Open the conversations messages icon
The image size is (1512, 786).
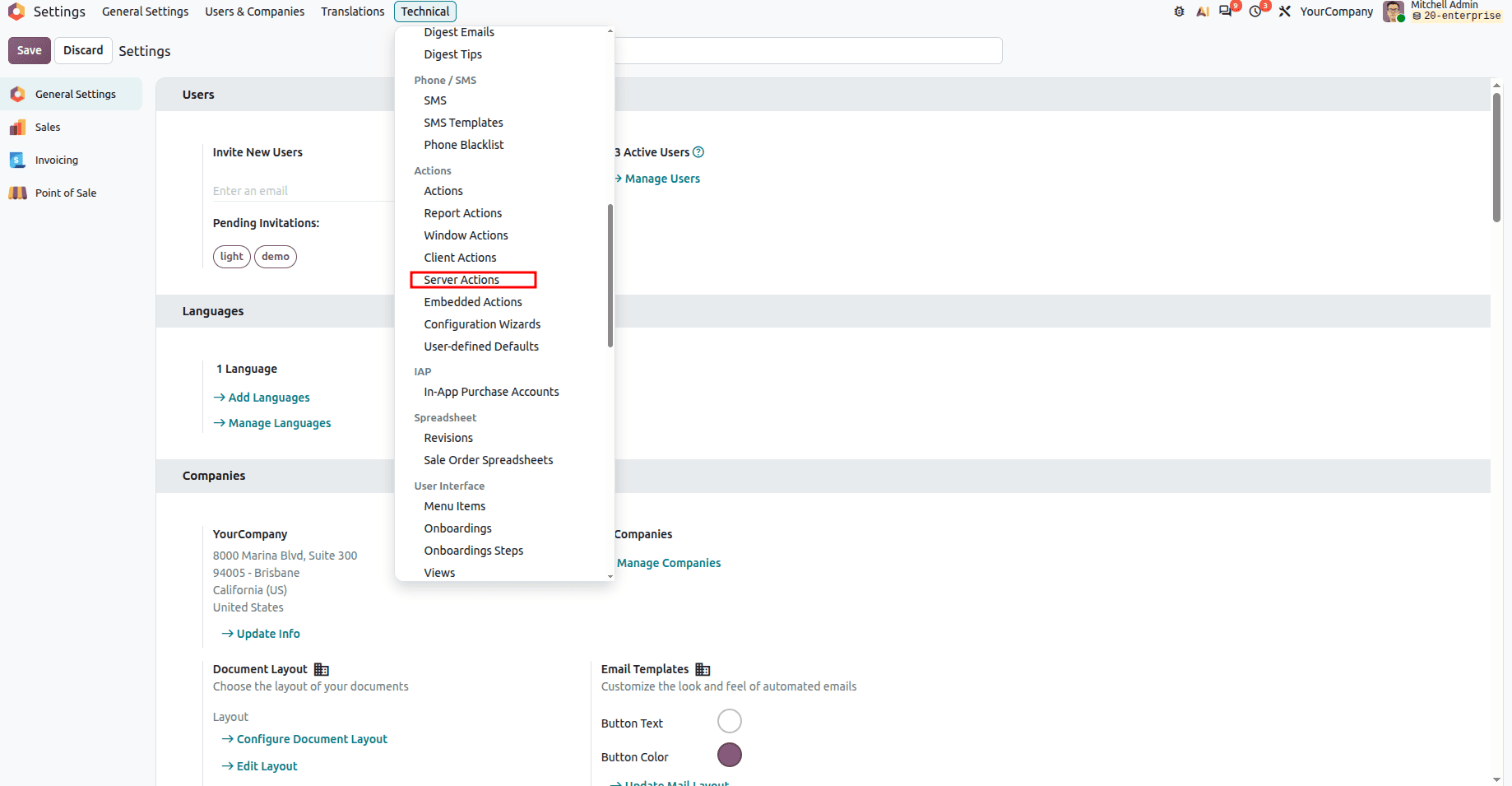(x=1226, y=12)
